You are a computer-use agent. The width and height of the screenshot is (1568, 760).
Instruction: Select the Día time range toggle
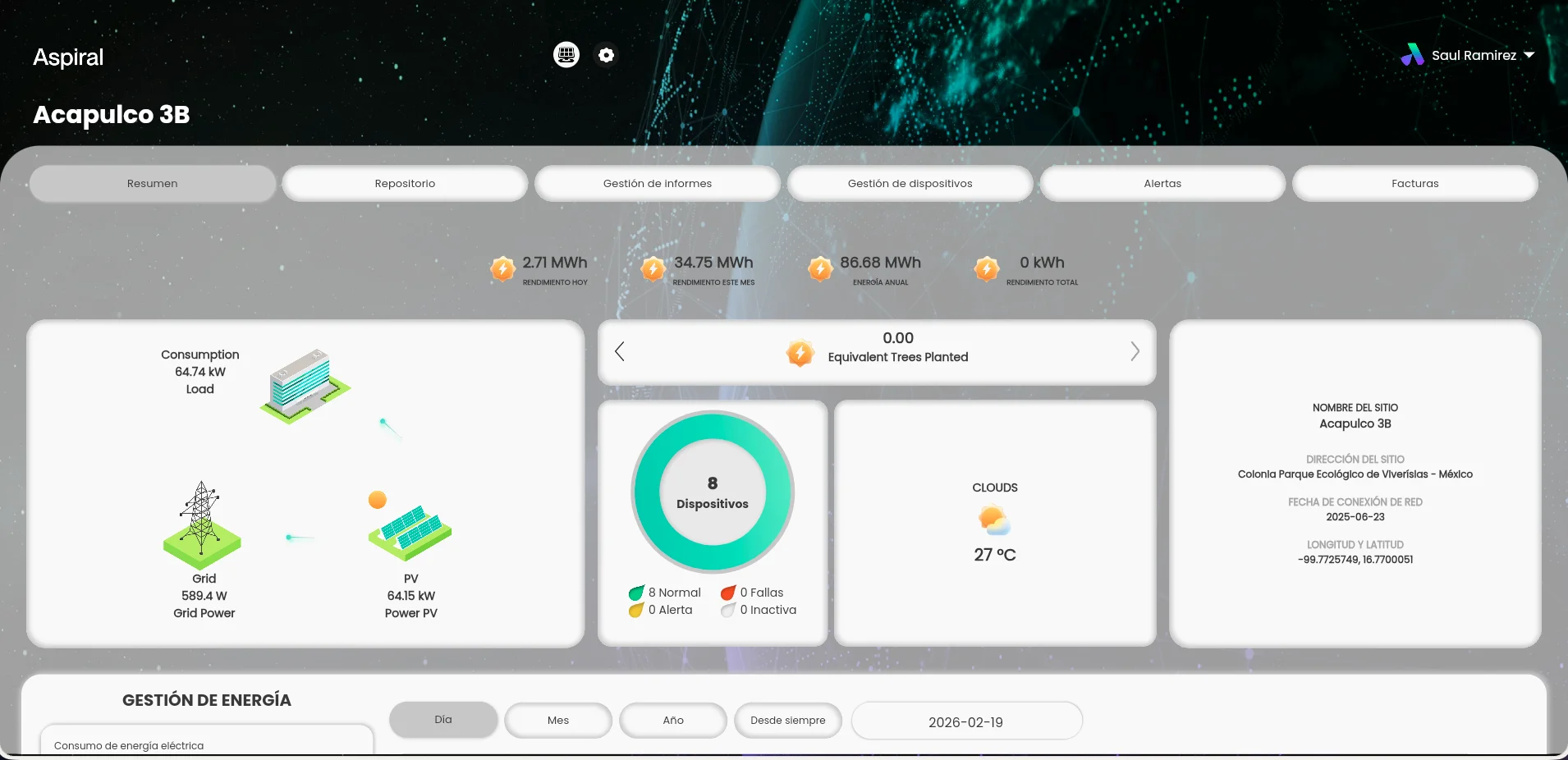pyautogui.click(x=443, y=720)
